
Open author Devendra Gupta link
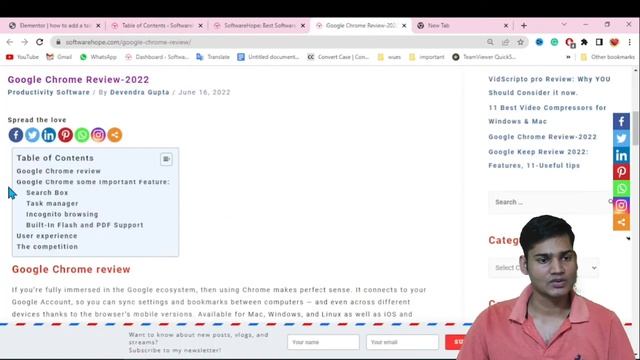[x=140, y=92]
